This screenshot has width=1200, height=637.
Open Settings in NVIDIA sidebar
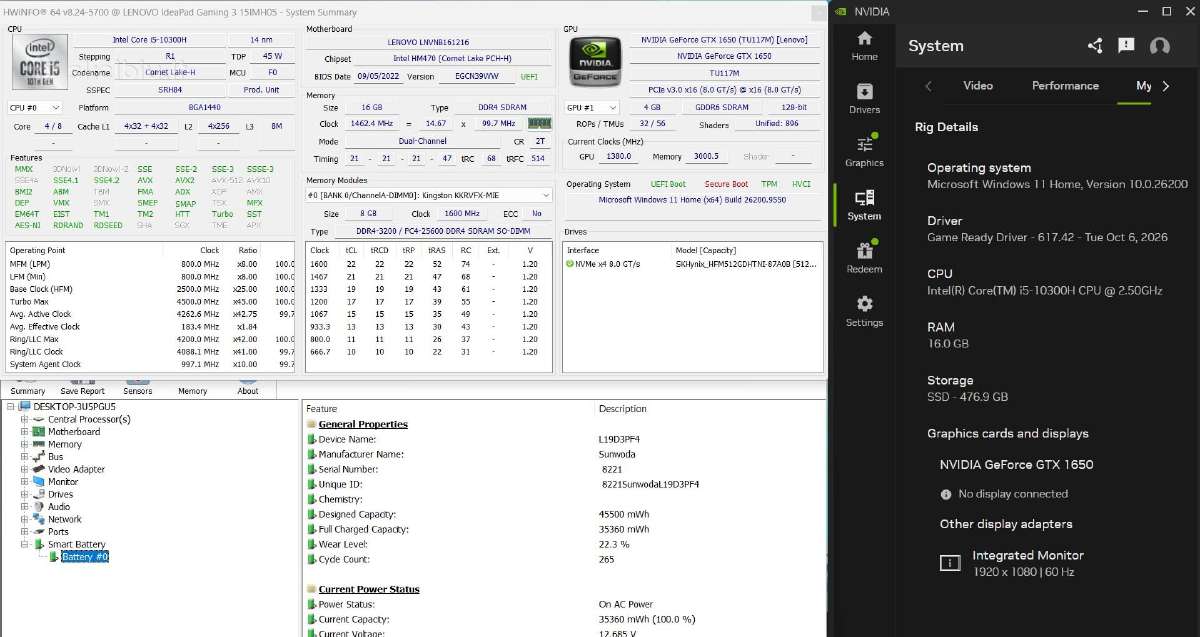864,311
